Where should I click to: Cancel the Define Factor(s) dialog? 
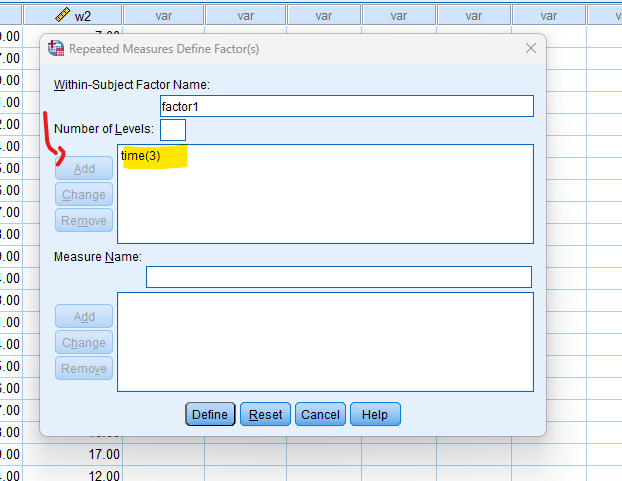coord(320,414)
